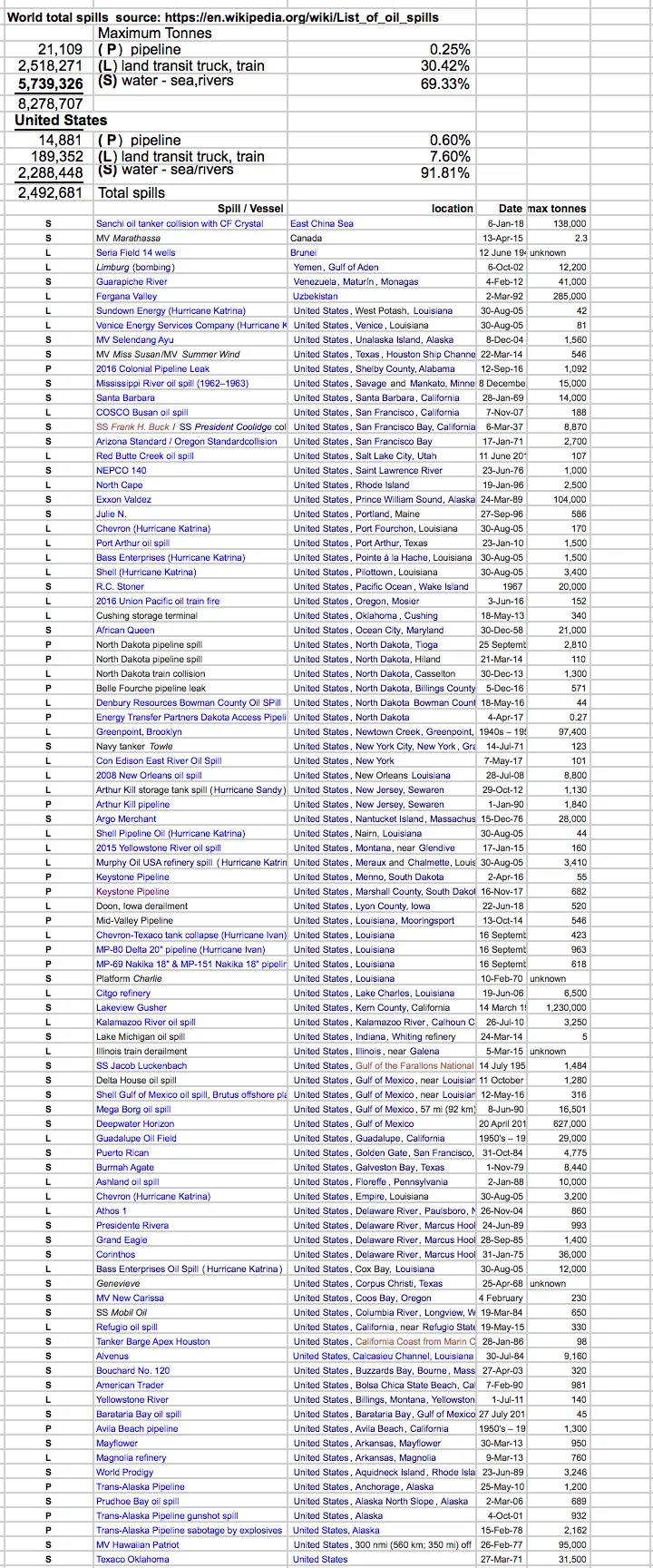The width and height of the screenshot is (653, 1568).
Task: Open the Tanker Barge Apex Houston link
Action: coord(153,1341)
